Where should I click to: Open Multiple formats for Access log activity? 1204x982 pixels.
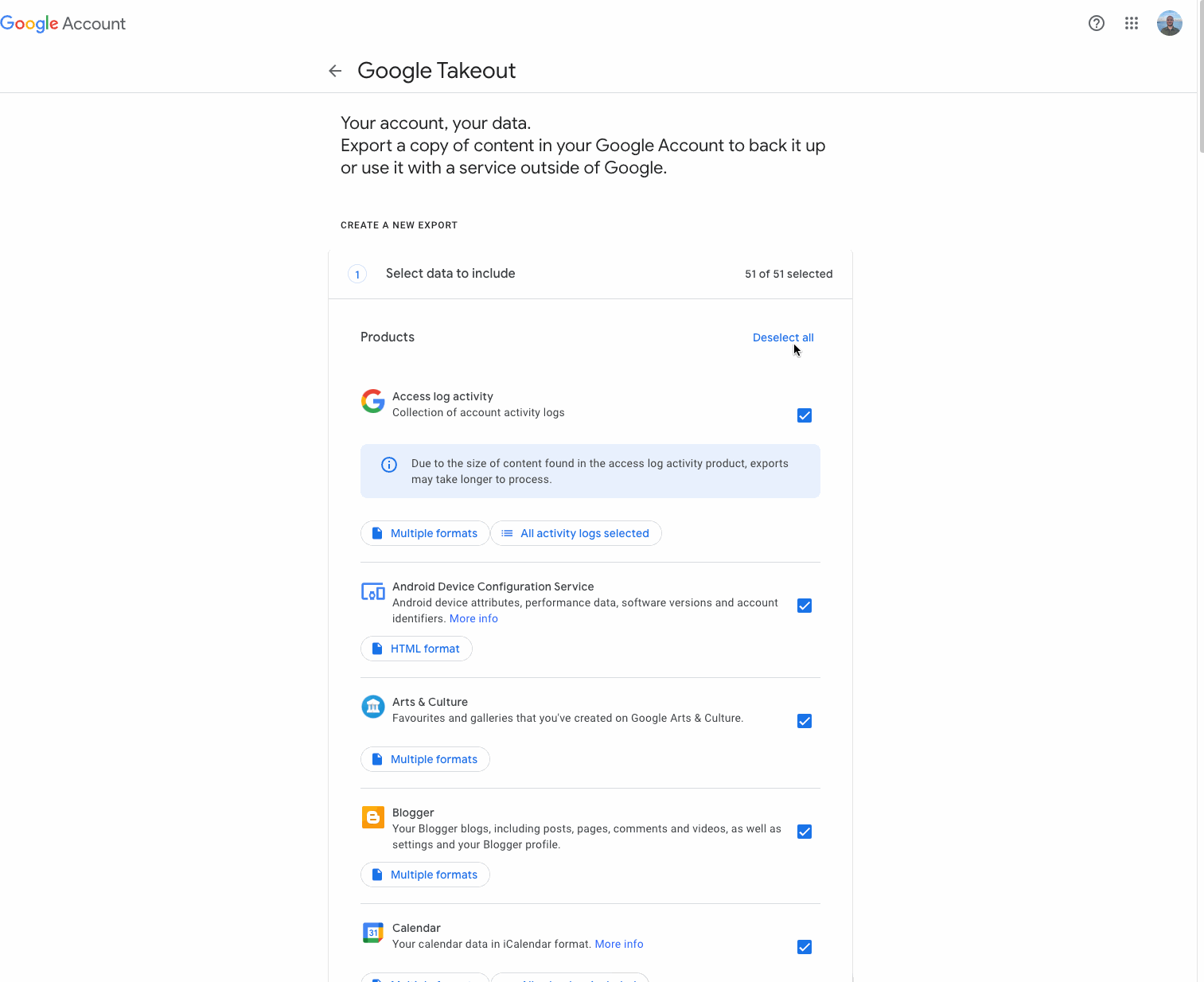pos(425,533)
